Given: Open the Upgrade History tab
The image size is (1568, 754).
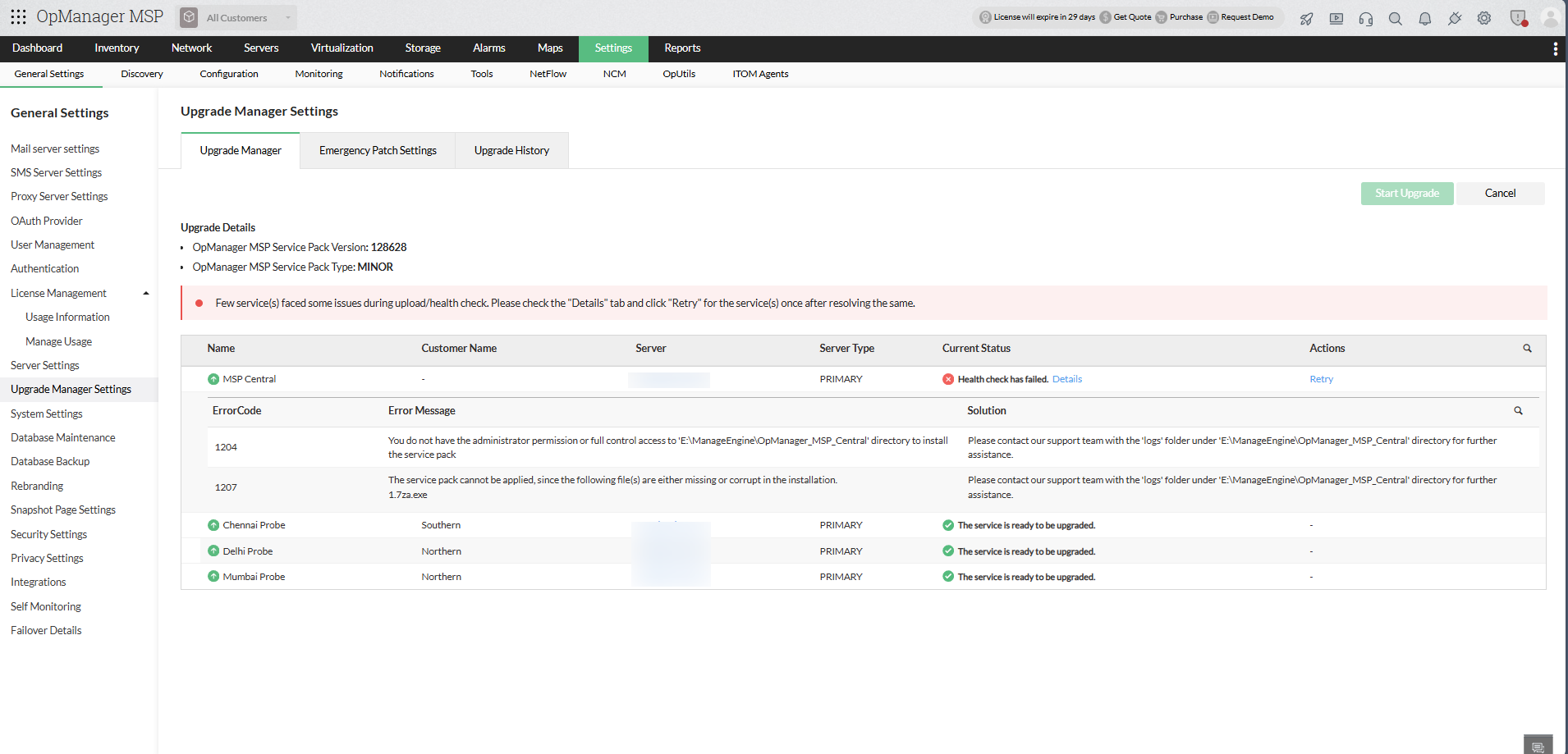Looking at the screenshot, I should coord(511,151).
